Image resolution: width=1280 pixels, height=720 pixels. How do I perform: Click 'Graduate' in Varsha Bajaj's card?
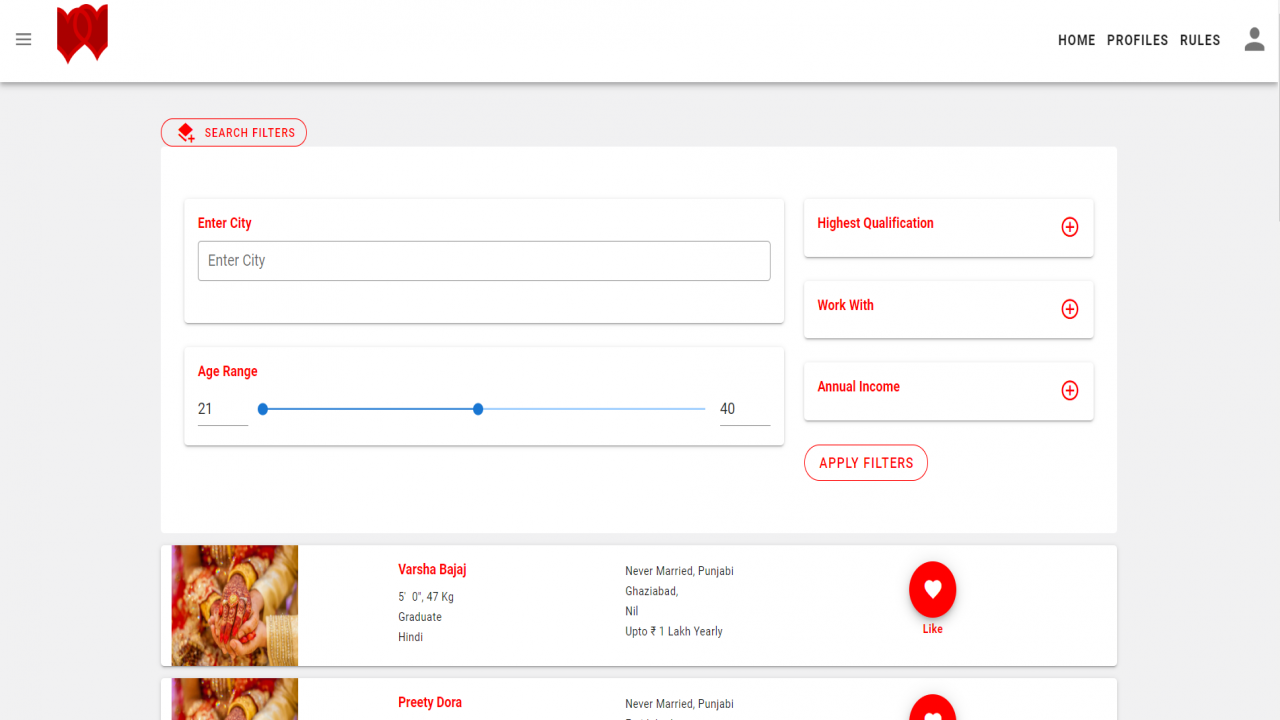[420, 617]
